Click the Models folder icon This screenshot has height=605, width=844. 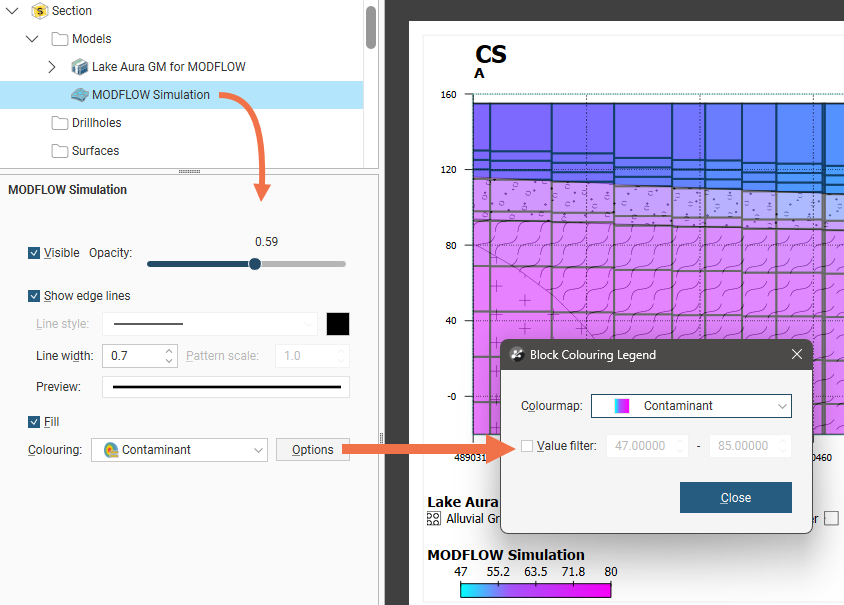tap(60, 39)
